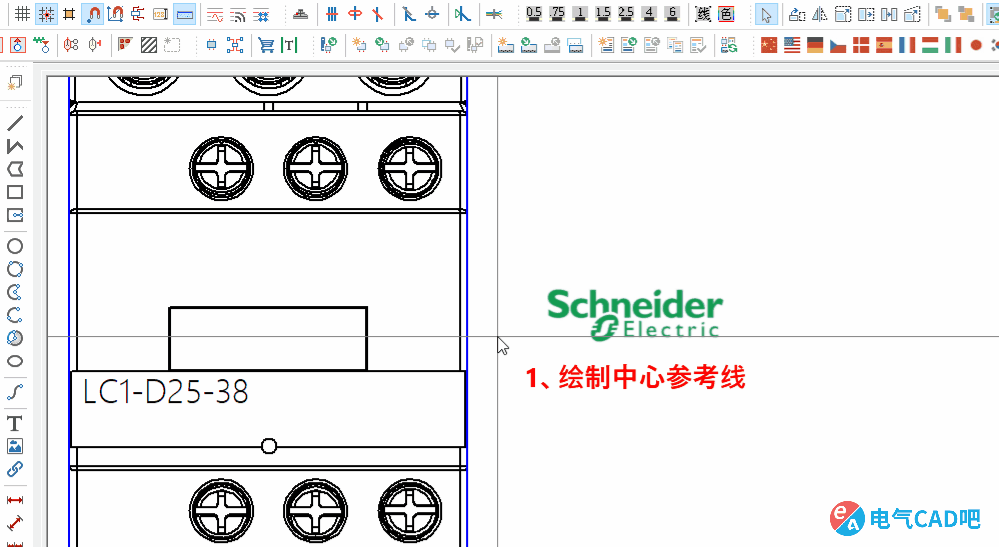
Task: Select the Circle through three points tool
Action: pos(15,269)
